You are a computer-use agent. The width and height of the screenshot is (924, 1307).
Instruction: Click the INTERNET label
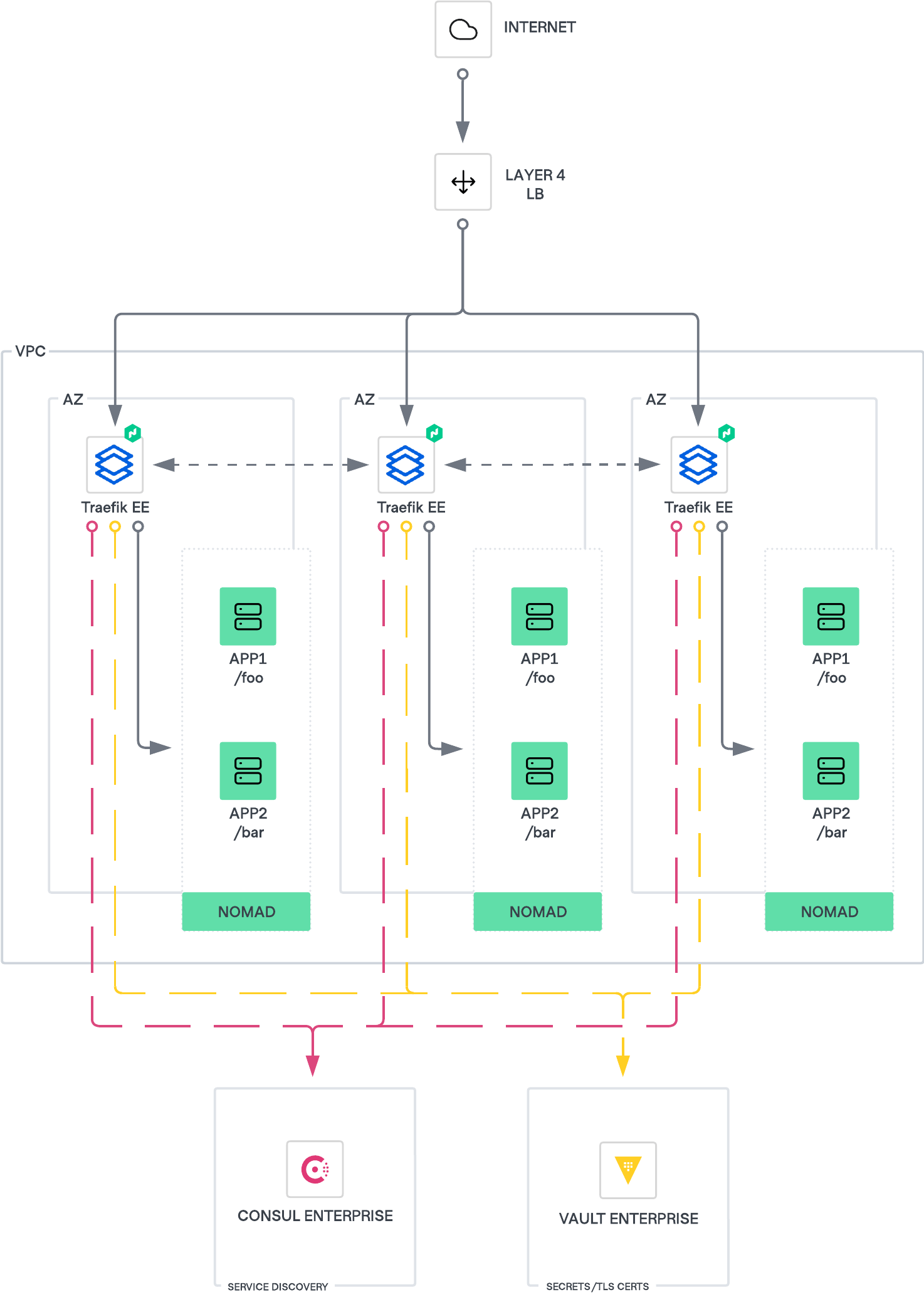[x=540, y=27]
